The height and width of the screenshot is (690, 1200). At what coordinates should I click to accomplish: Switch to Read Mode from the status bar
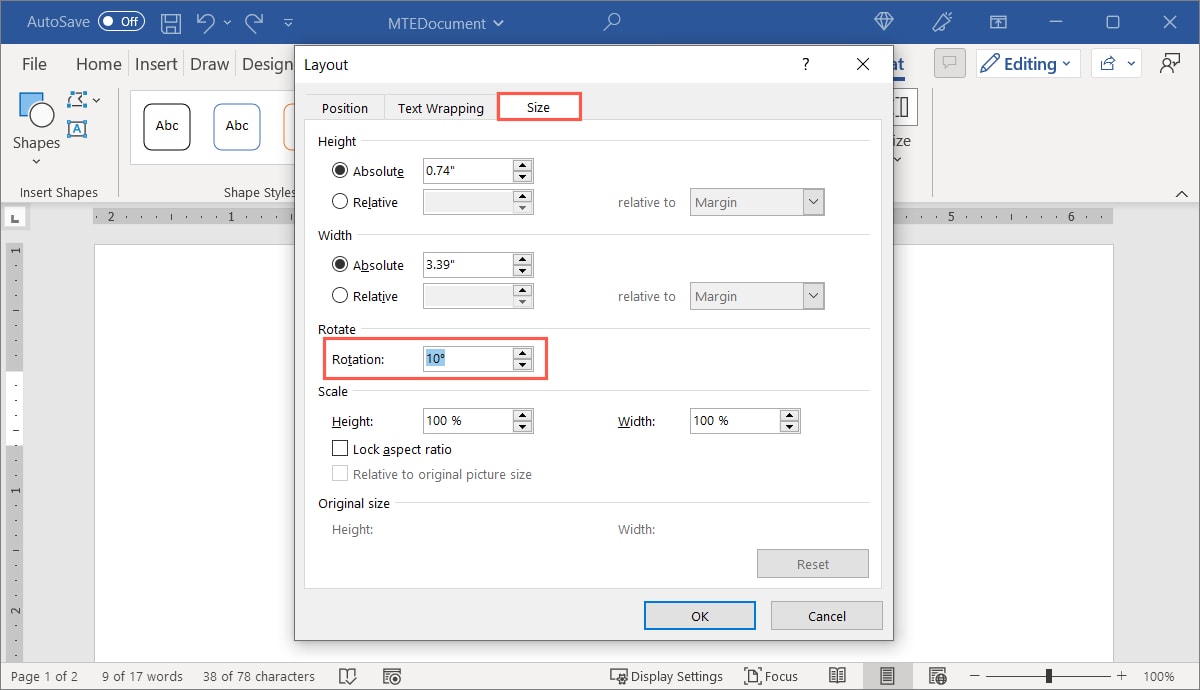(837, 676)
